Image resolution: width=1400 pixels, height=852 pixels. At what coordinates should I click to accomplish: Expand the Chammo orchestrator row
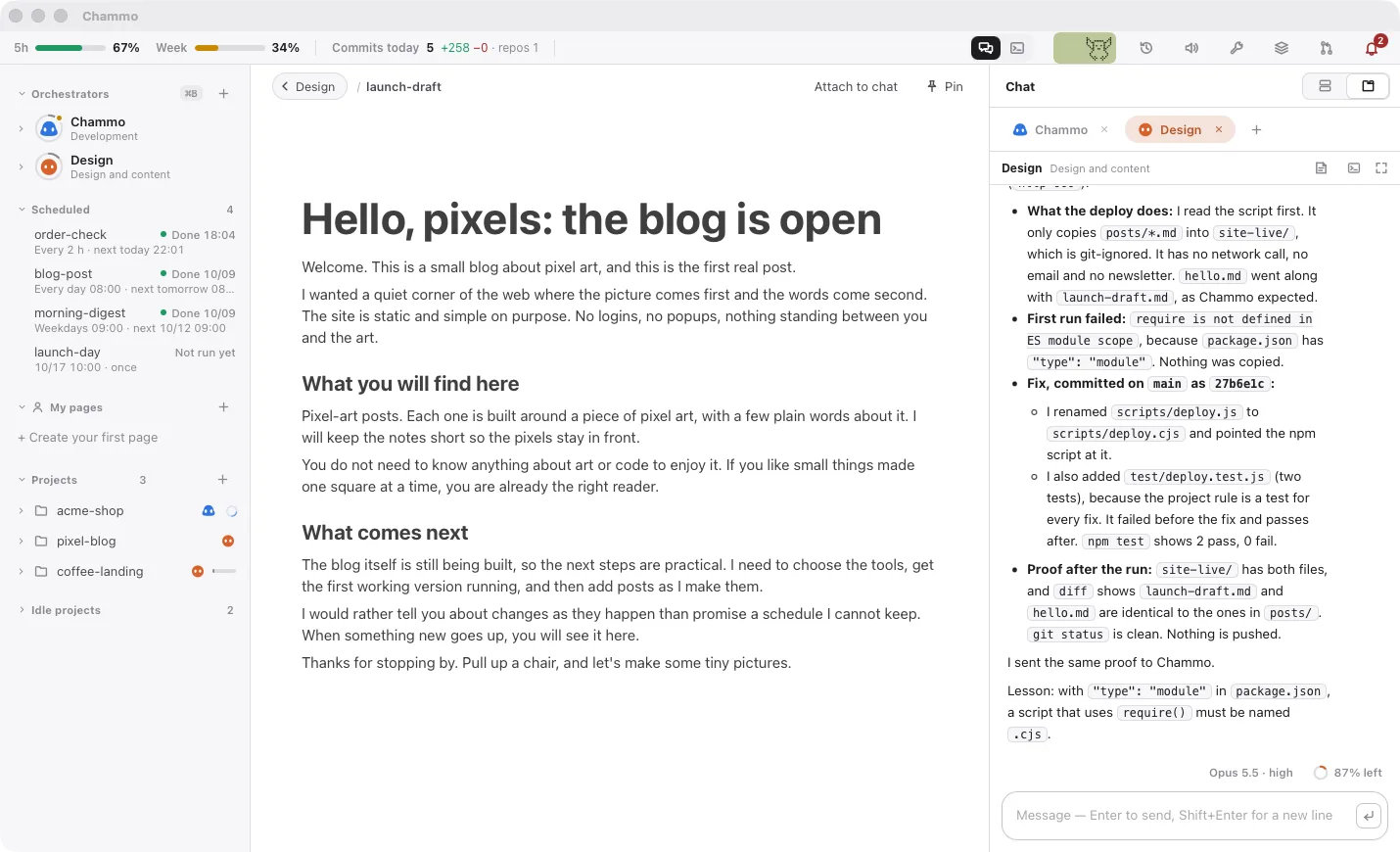pyautogui.click(x=21, y=128)
